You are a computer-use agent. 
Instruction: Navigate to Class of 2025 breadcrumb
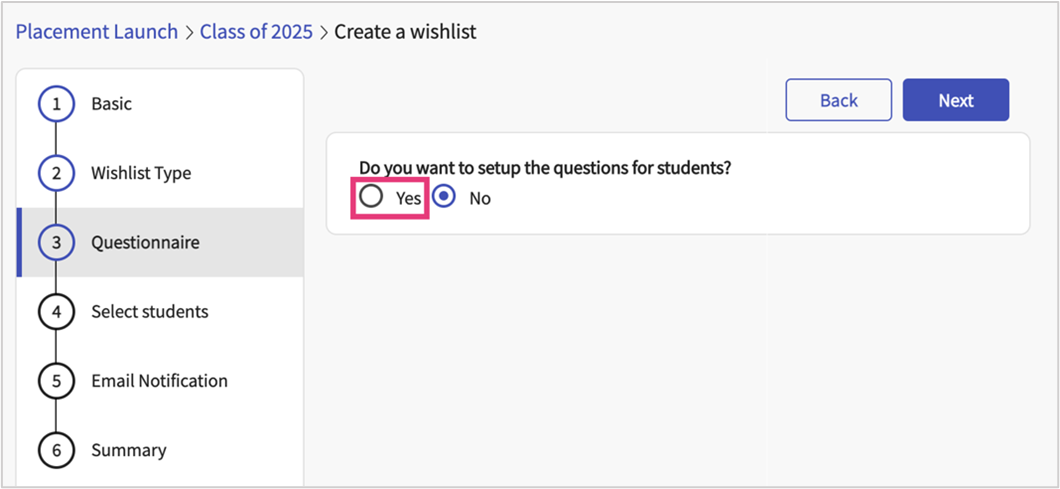[256, 32]
